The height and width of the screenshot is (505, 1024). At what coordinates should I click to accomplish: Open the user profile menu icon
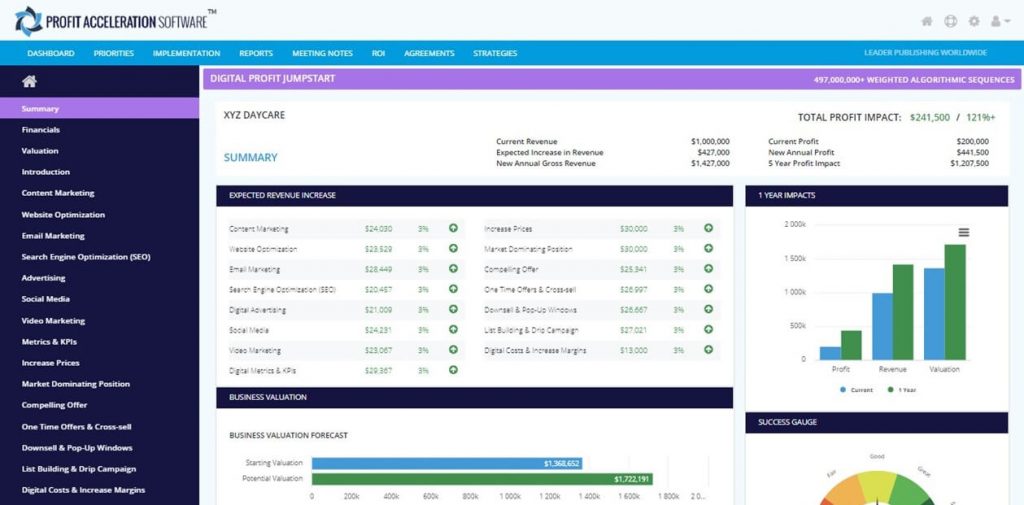[999, 21]
